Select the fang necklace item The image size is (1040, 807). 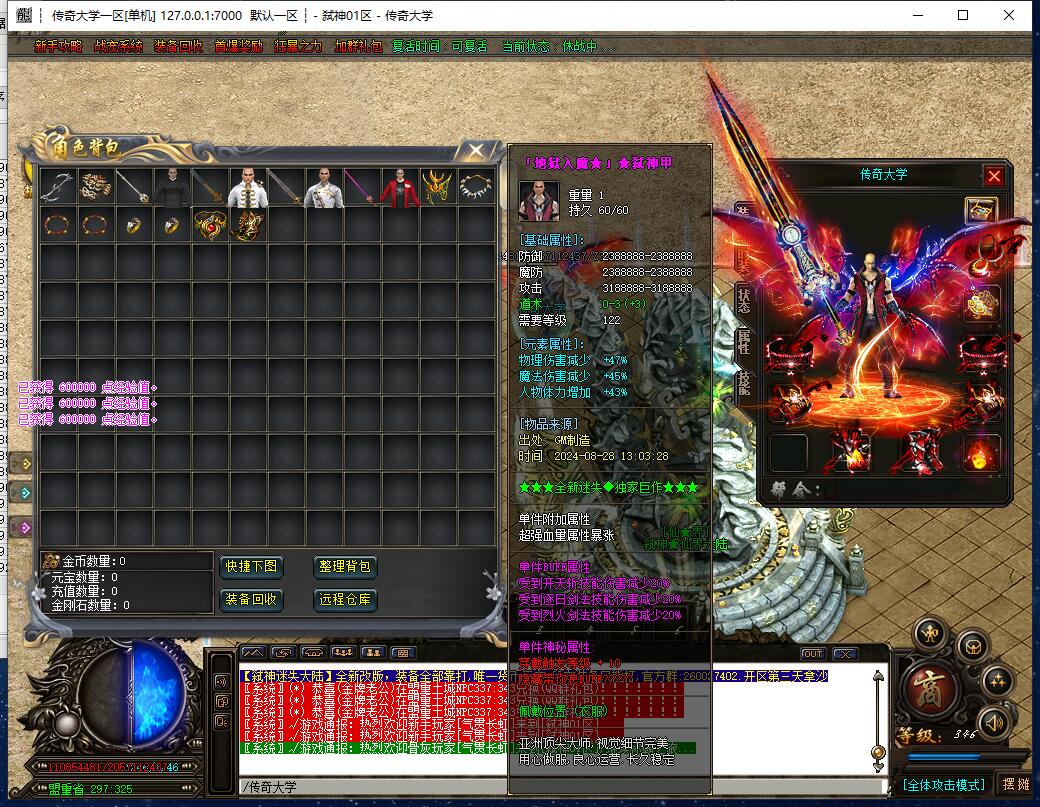[476, 187]
